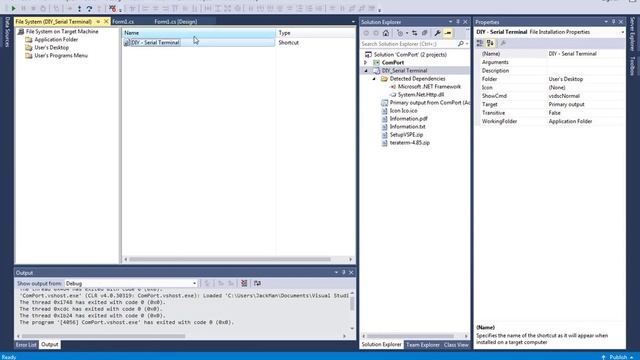Select Solution 'ComPort' root node
The image size is (640, 360).
pos(410,55)
